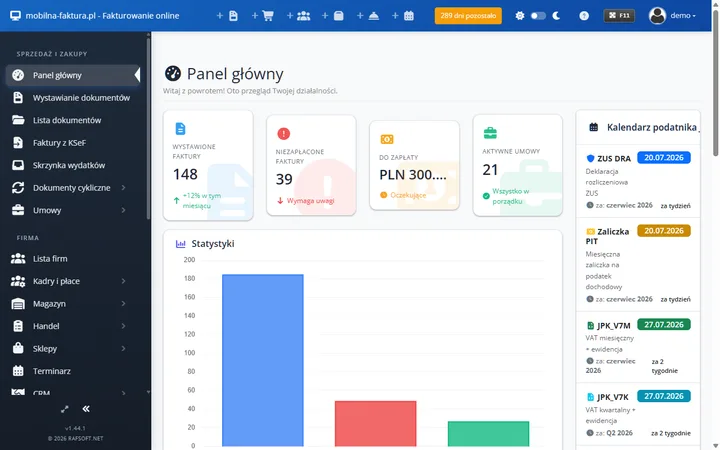Viewport: 720px width, 450px height.
Task: Expand the Magazyn submenu chevron
Action: tap(123, 303)
